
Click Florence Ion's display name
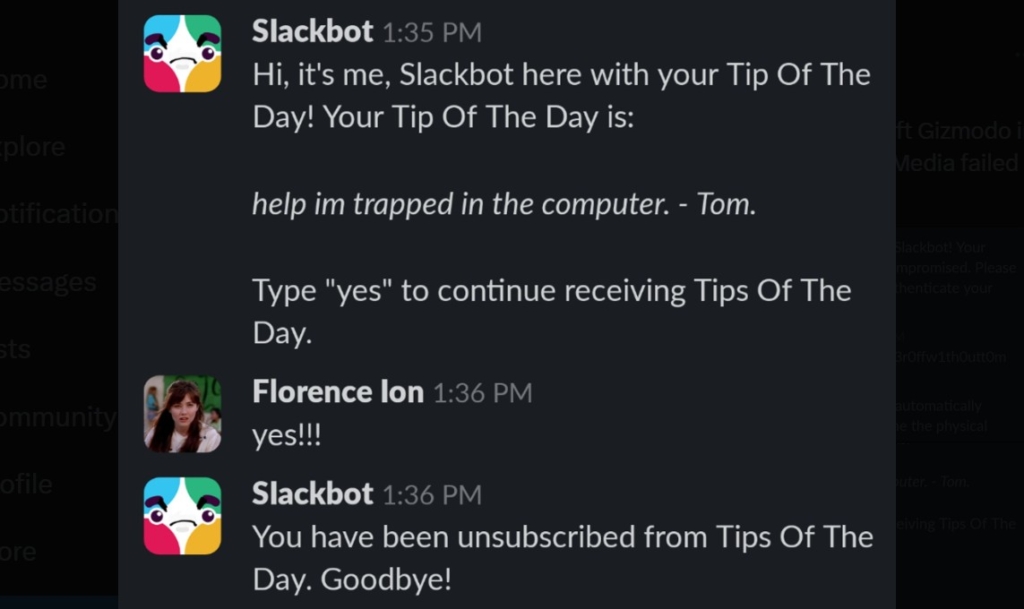pyautogui.click(x=336, y=392)
